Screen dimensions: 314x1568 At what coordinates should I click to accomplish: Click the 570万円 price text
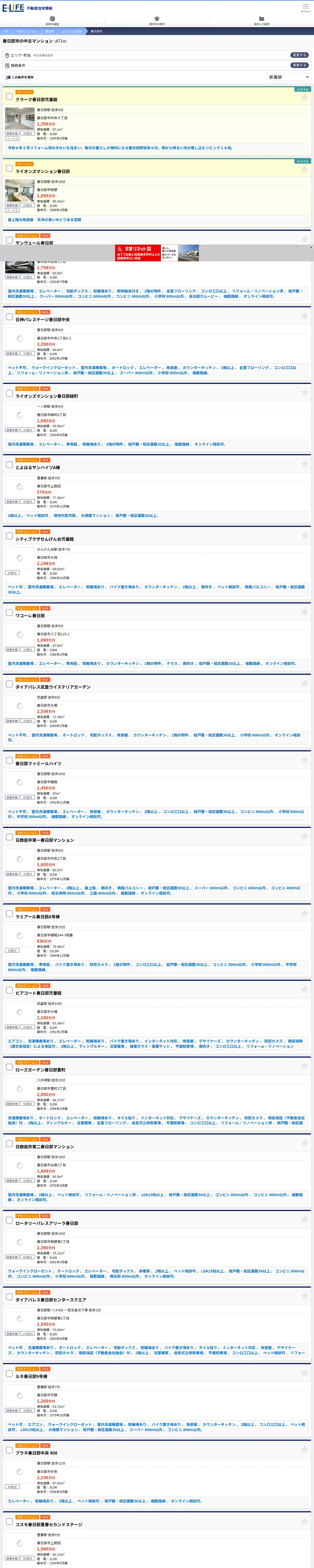[x=44, y=492]
